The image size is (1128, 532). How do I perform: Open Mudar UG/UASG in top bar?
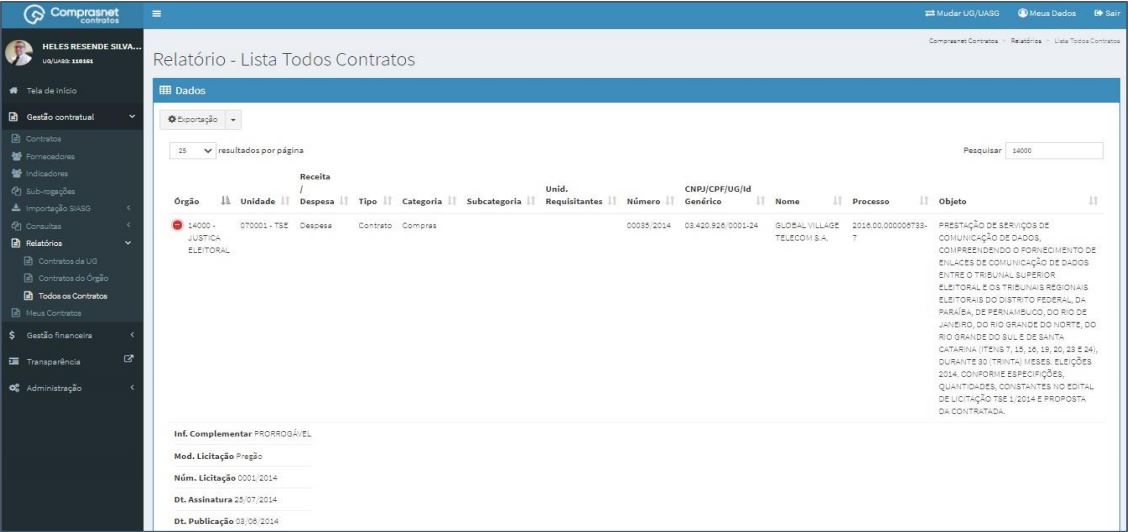(962, 14)
